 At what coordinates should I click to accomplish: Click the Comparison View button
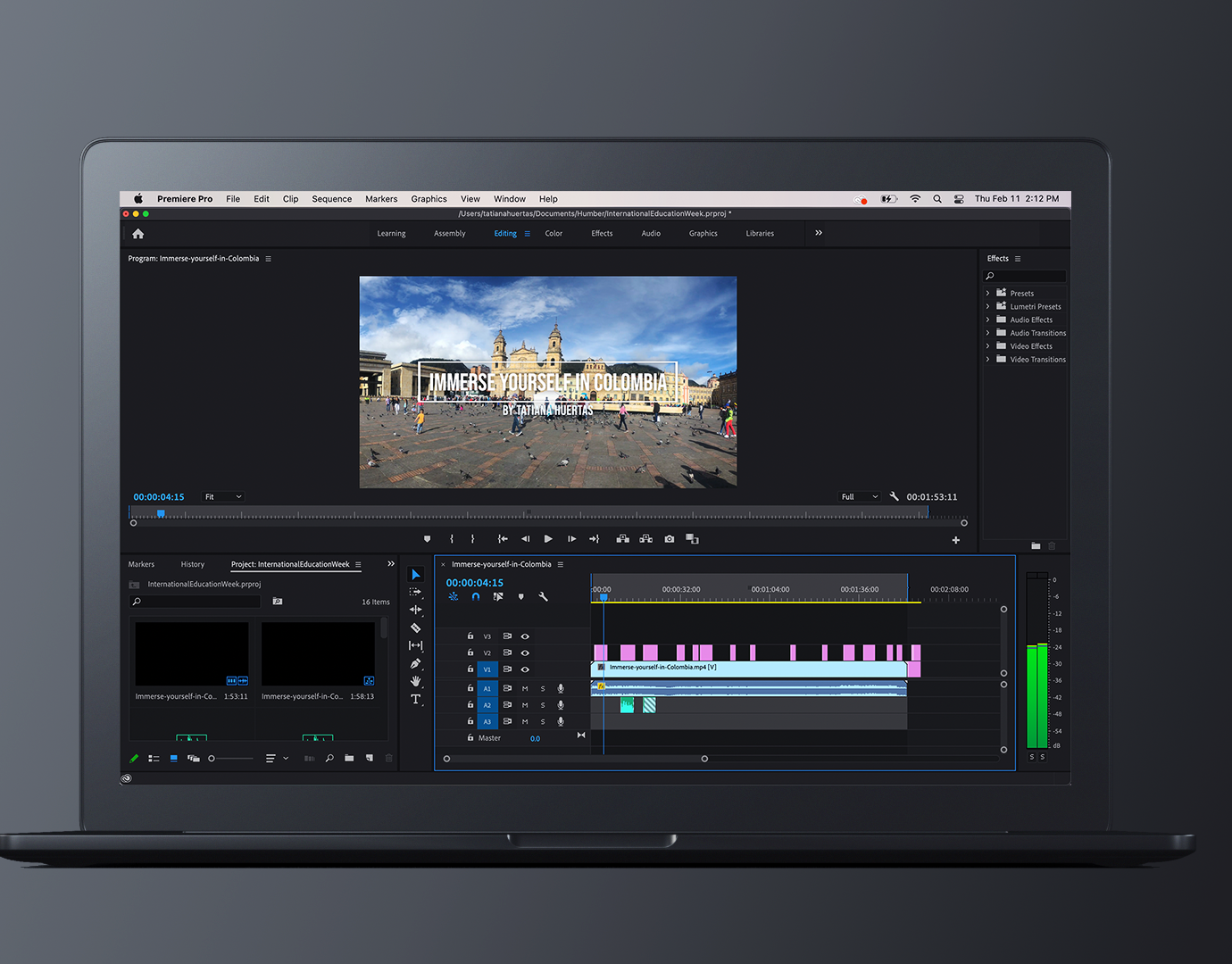[692, 538]
